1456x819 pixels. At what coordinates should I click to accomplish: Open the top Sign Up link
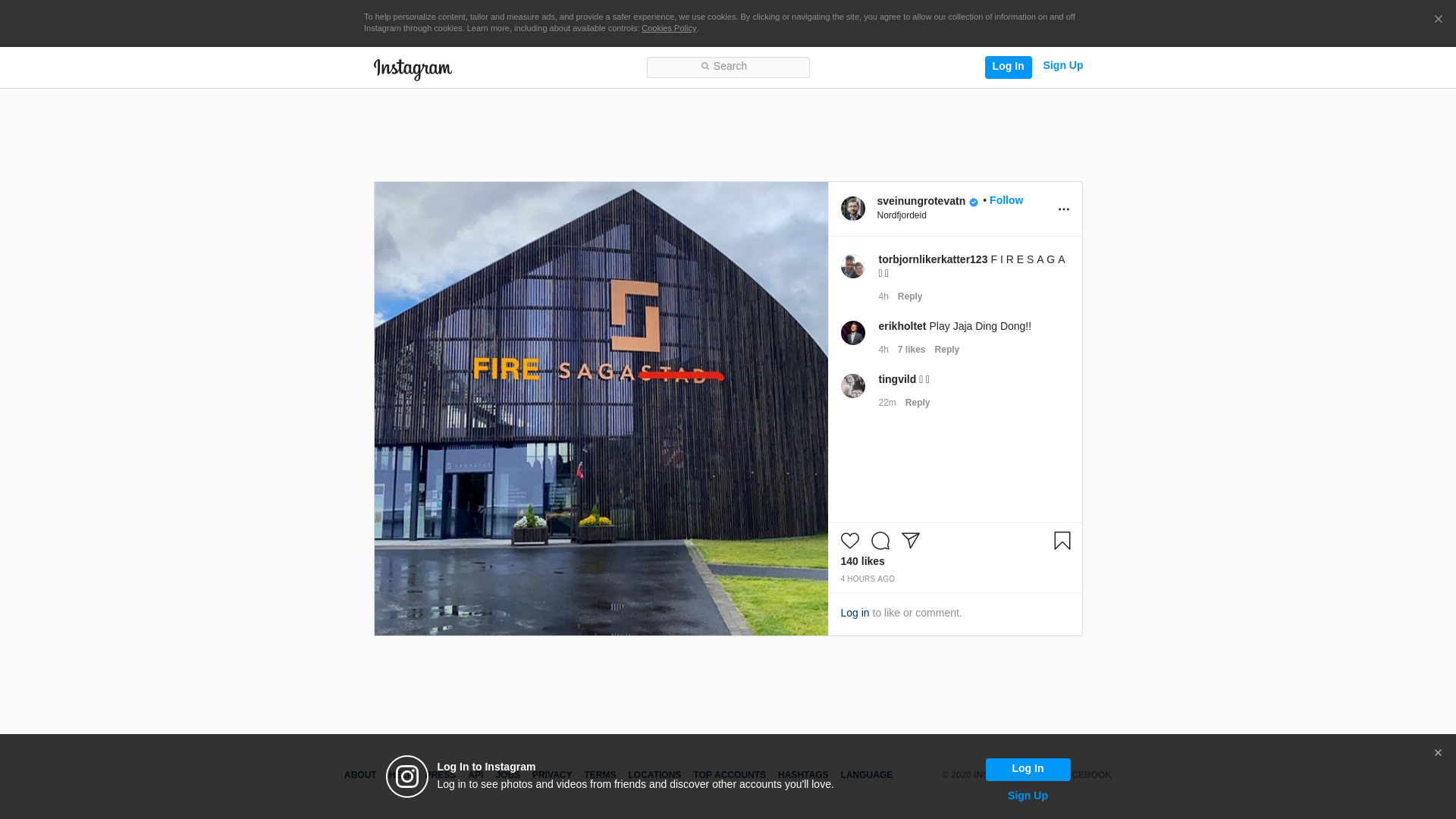pos(1062,65)
